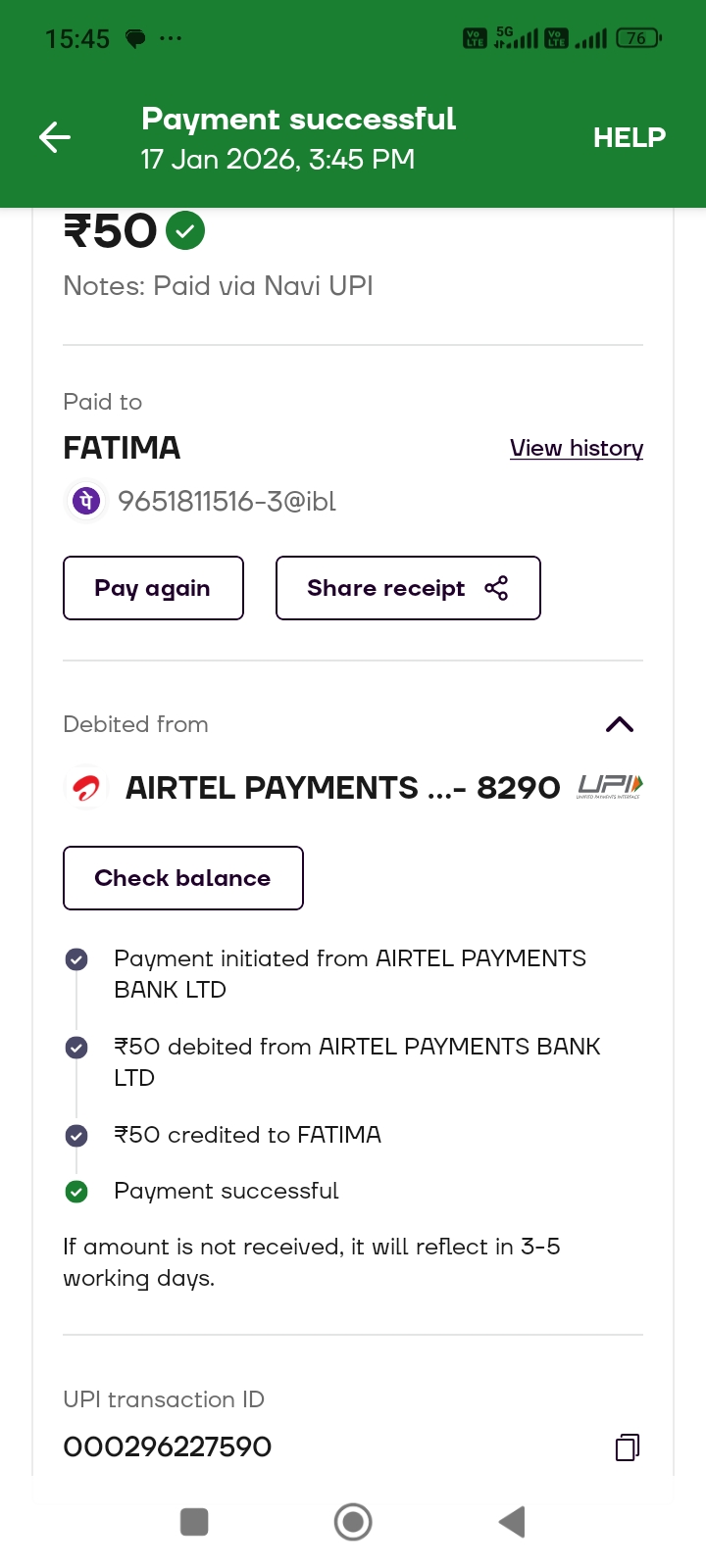Tap the PhonePe icon beside UPI ID
706x1568 pixels.
[86, 502]
